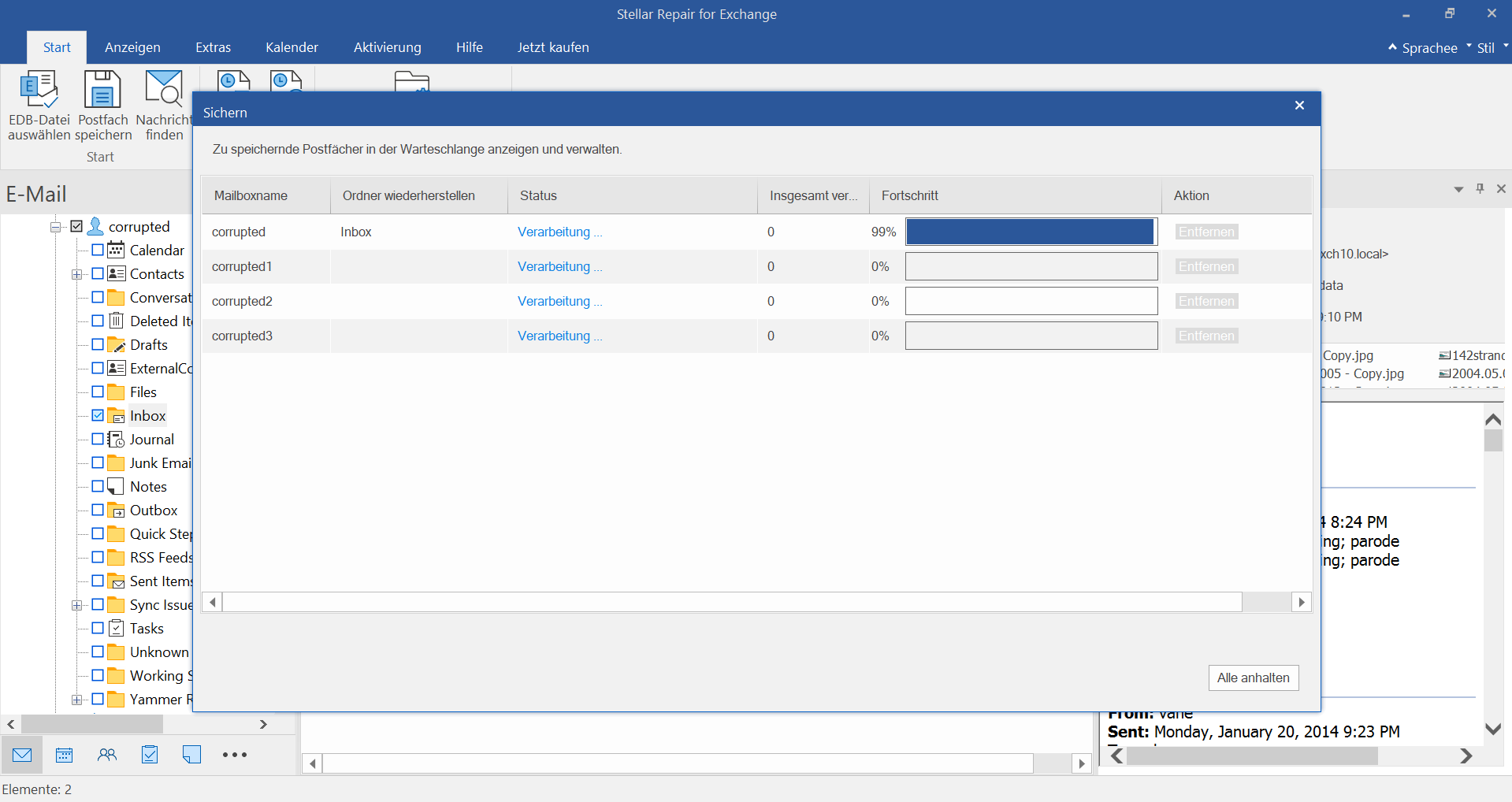Open contacts view in bottom navigation
The image size is (1512, 802).
click(x=107, y=755)
